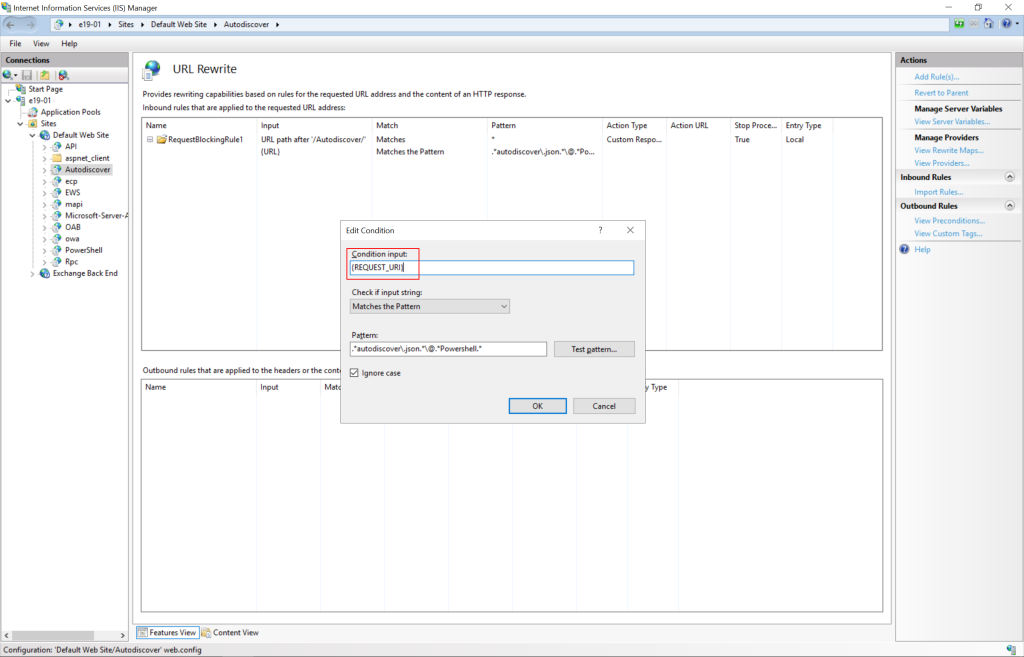Click the help icon beside the address bar
The image size is (1024, 657).
click(x=1007, y=23)
